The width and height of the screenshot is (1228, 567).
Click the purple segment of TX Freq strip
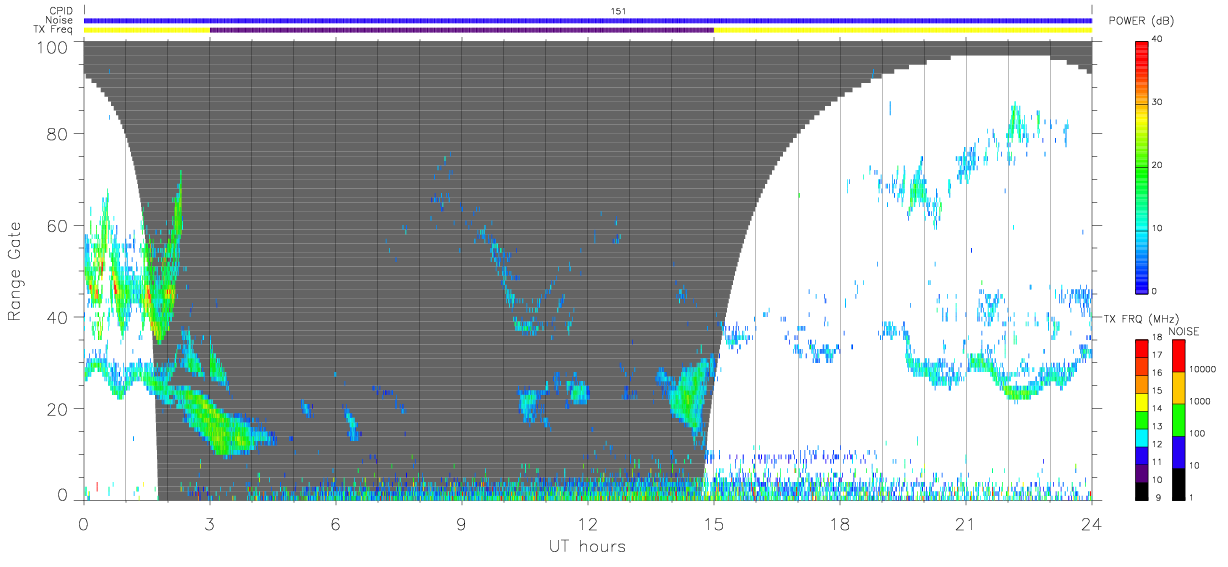tap(462, 30)
